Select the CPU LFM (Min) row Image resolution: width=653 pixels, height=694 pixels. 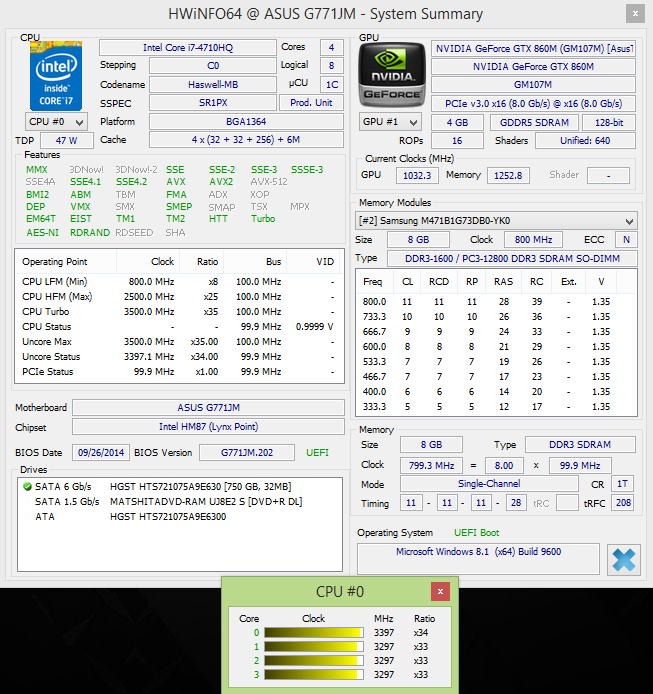pos(179,282)
